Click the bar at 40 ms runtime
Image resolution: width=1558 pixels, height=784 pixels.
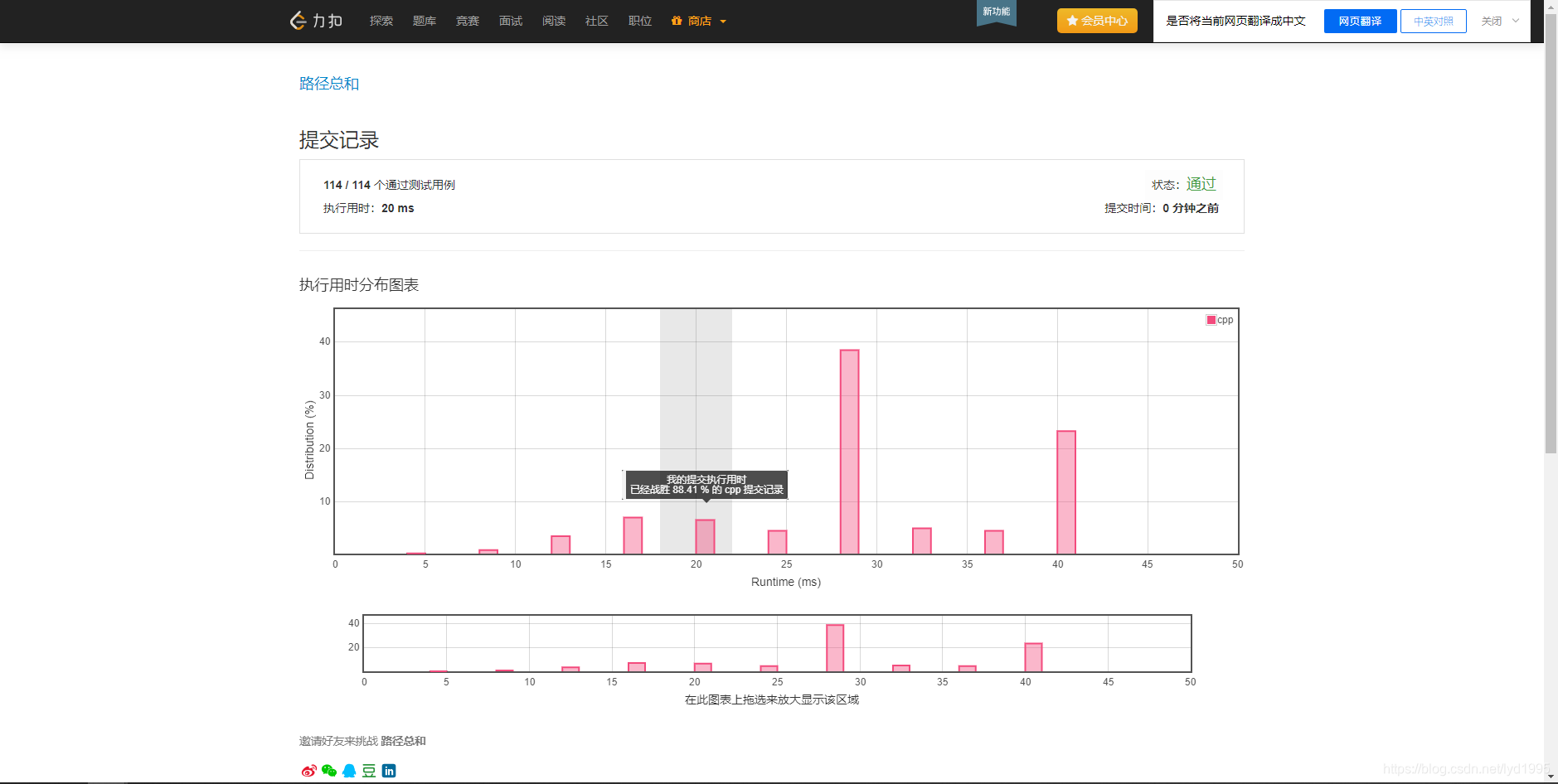pos(1066,492)
